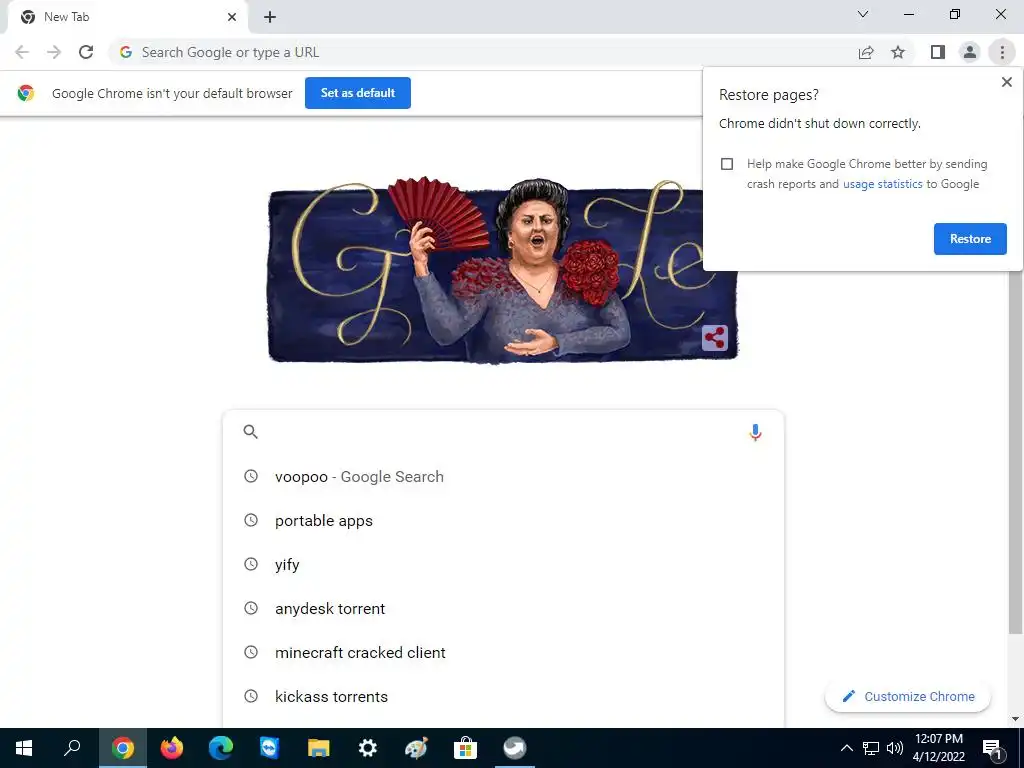Viewport: 1024px width, 768px height.
Task: Open a new tab with the plus button
Action: [x=270, y=17]
